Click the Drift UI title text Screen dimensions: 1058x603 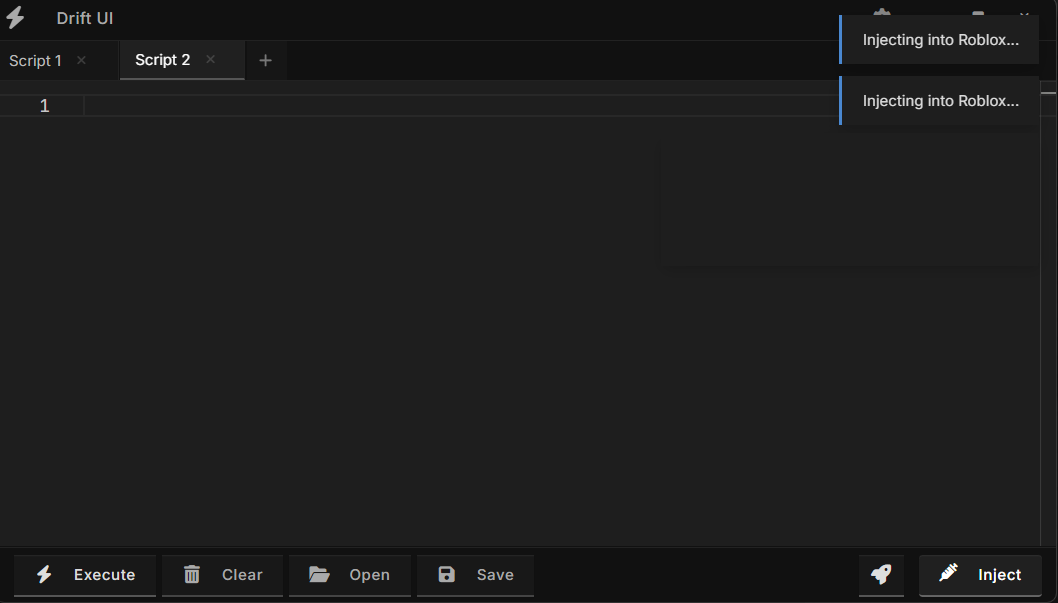click(85, 18)
